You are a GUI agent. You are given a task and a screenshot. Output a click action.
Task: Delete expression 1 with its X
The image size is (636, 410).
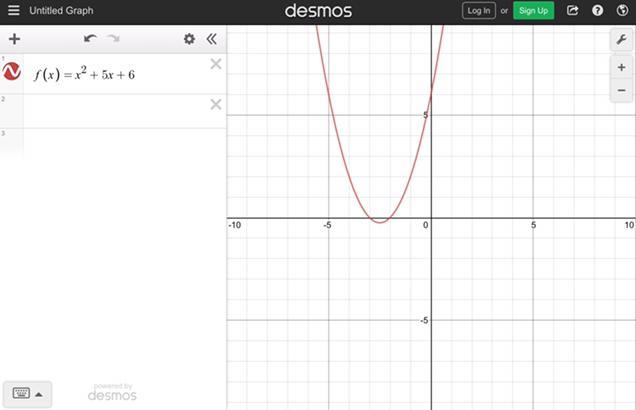point(216,64)
